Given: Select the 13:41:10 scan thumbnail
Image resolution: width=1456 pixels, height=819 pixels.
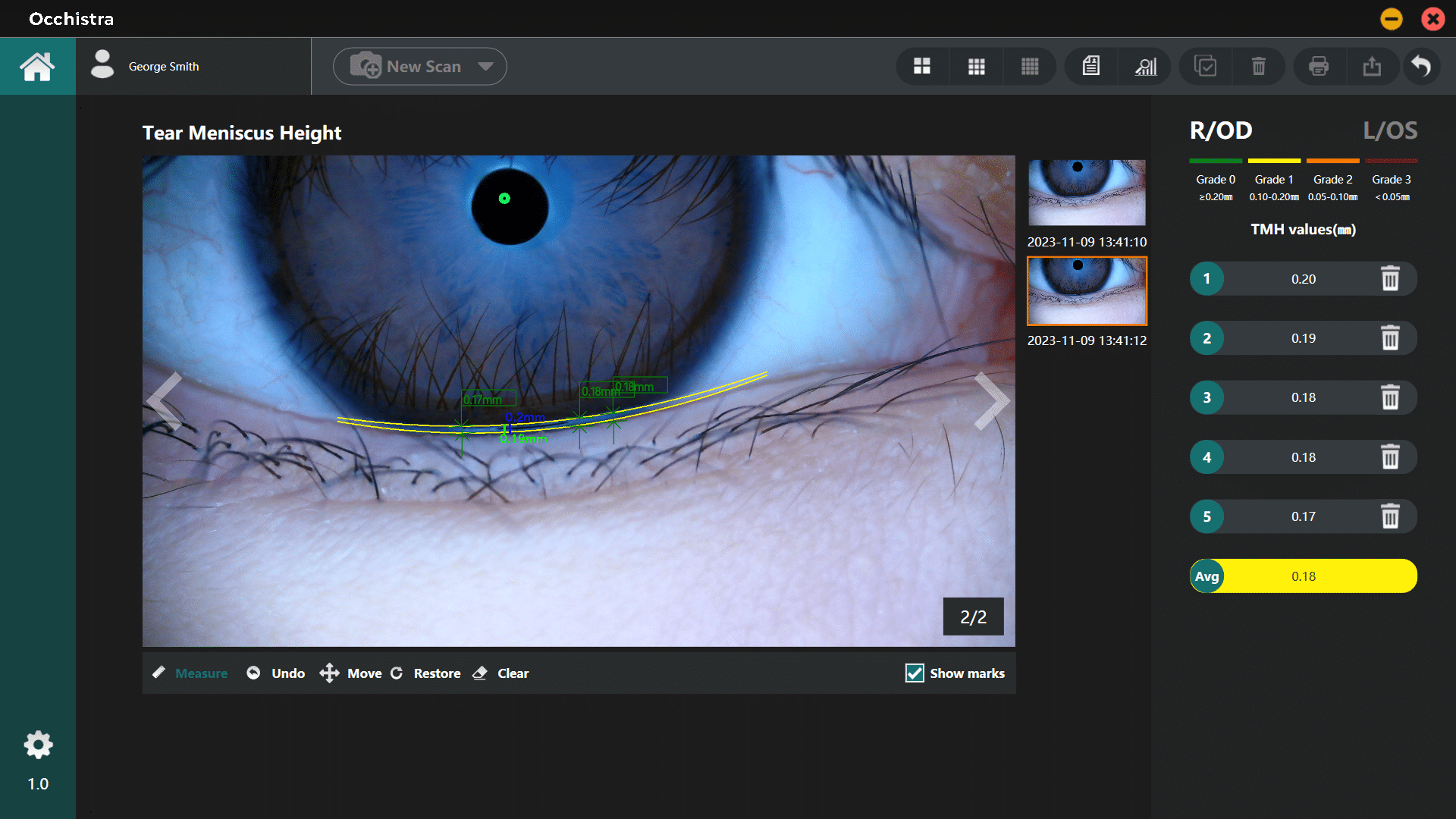Looking at the screenshot, I should pyautogui.click(x=1087, y=193).
